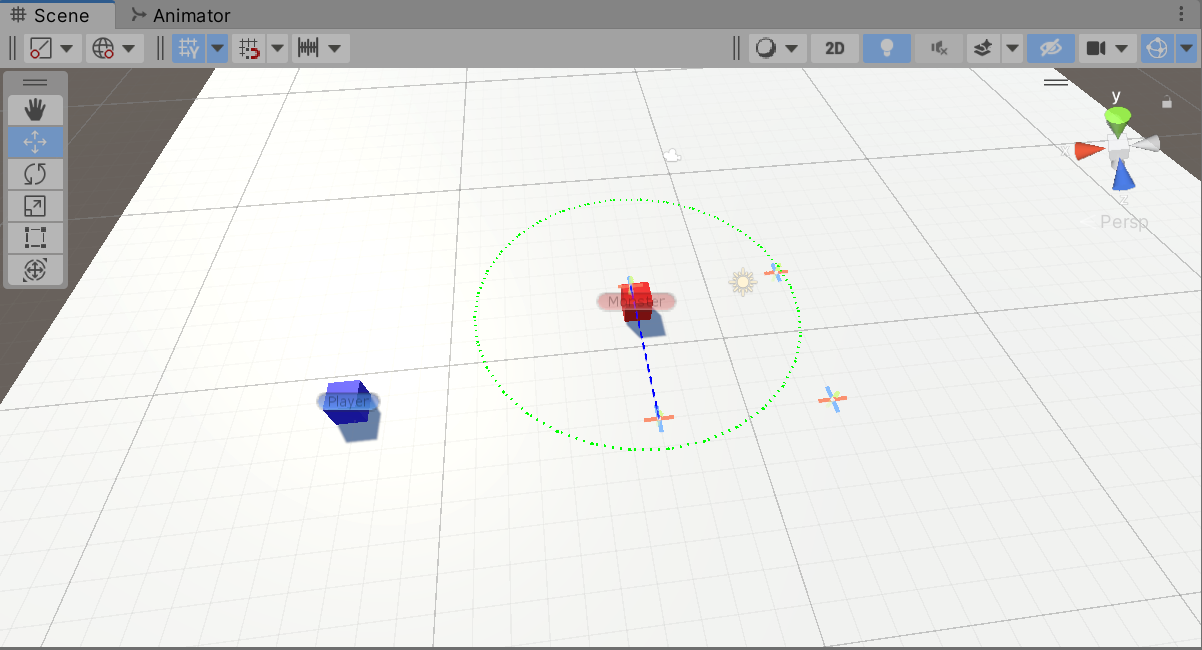
Task: Toggle gizmos visibility globe button
Action: point(1157,48)
